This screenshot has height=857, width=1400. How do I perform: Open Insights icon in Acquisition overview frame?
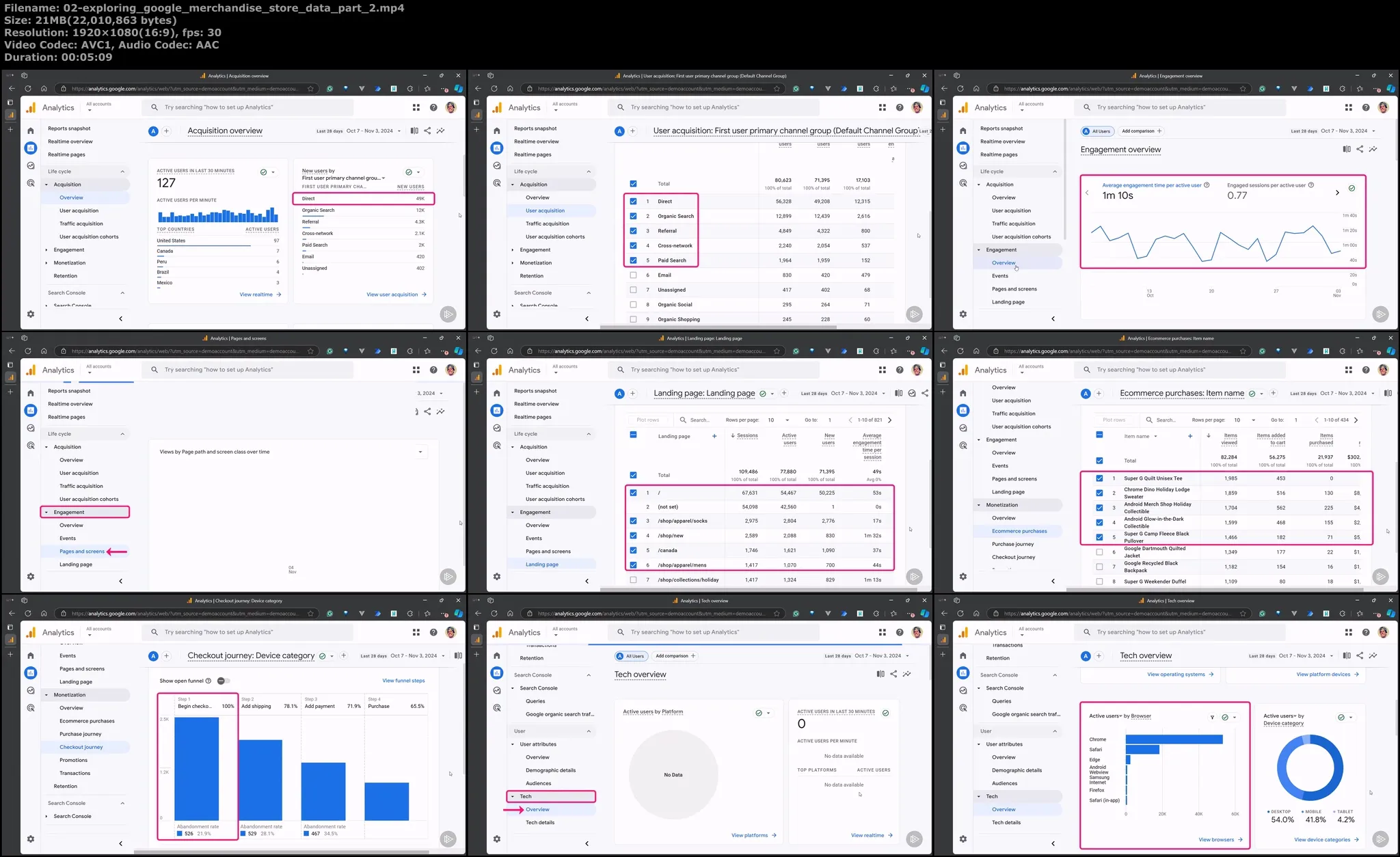click(441, 131)
